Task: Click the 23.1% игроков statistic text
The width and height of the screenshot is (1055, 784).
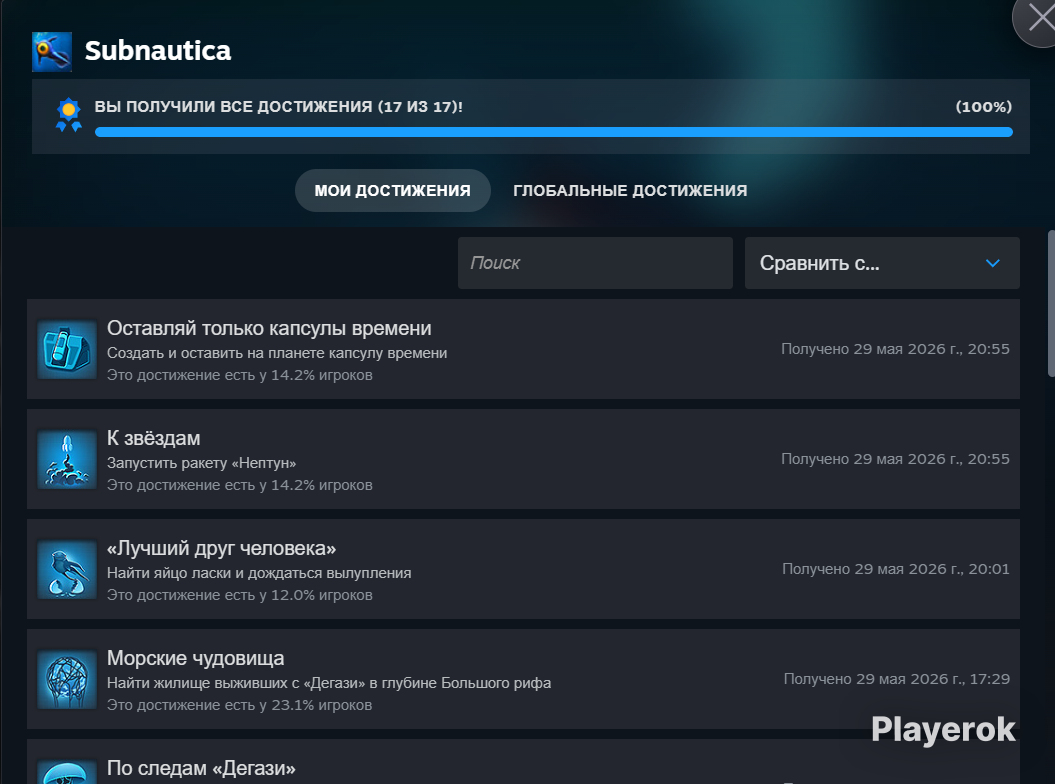Action: [x=240, y=705]
